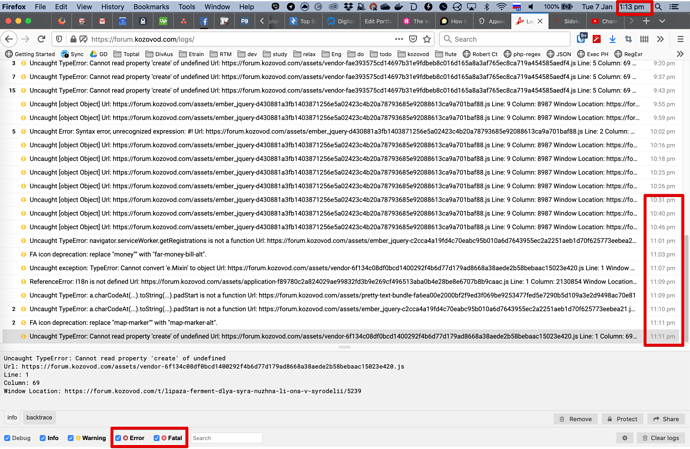This screenshot has height=449, width=690.
Task: Switch to the backtrace tab
Action: (x=39, y=417)
